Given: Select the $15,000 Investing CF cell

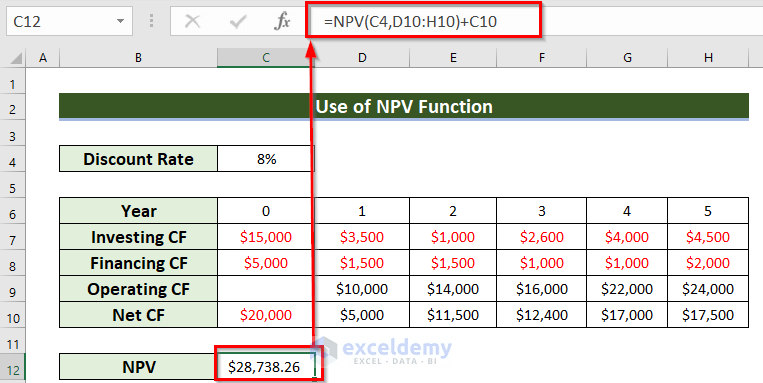Looking at the screenshot, I should [266, 237].
